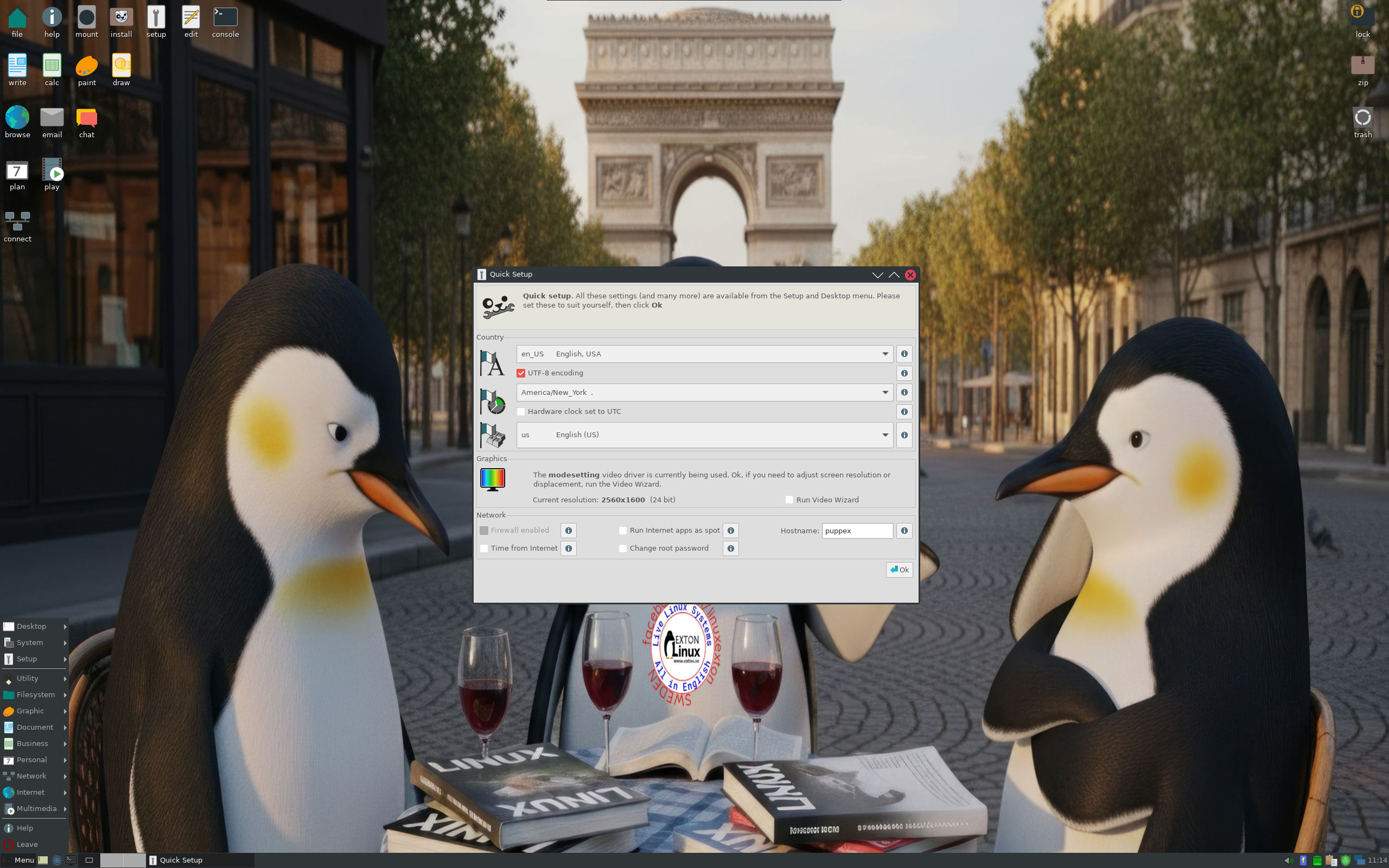The width and height of the screenshot is (1389, 868).
Task: Show info for Firewall enabled
Action: [x=568, y=531]
